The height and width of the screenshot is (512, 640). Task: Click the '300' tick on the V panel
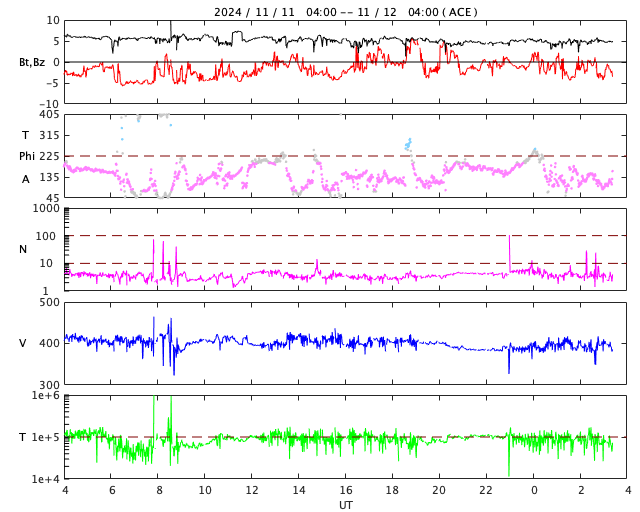(49, 384)
